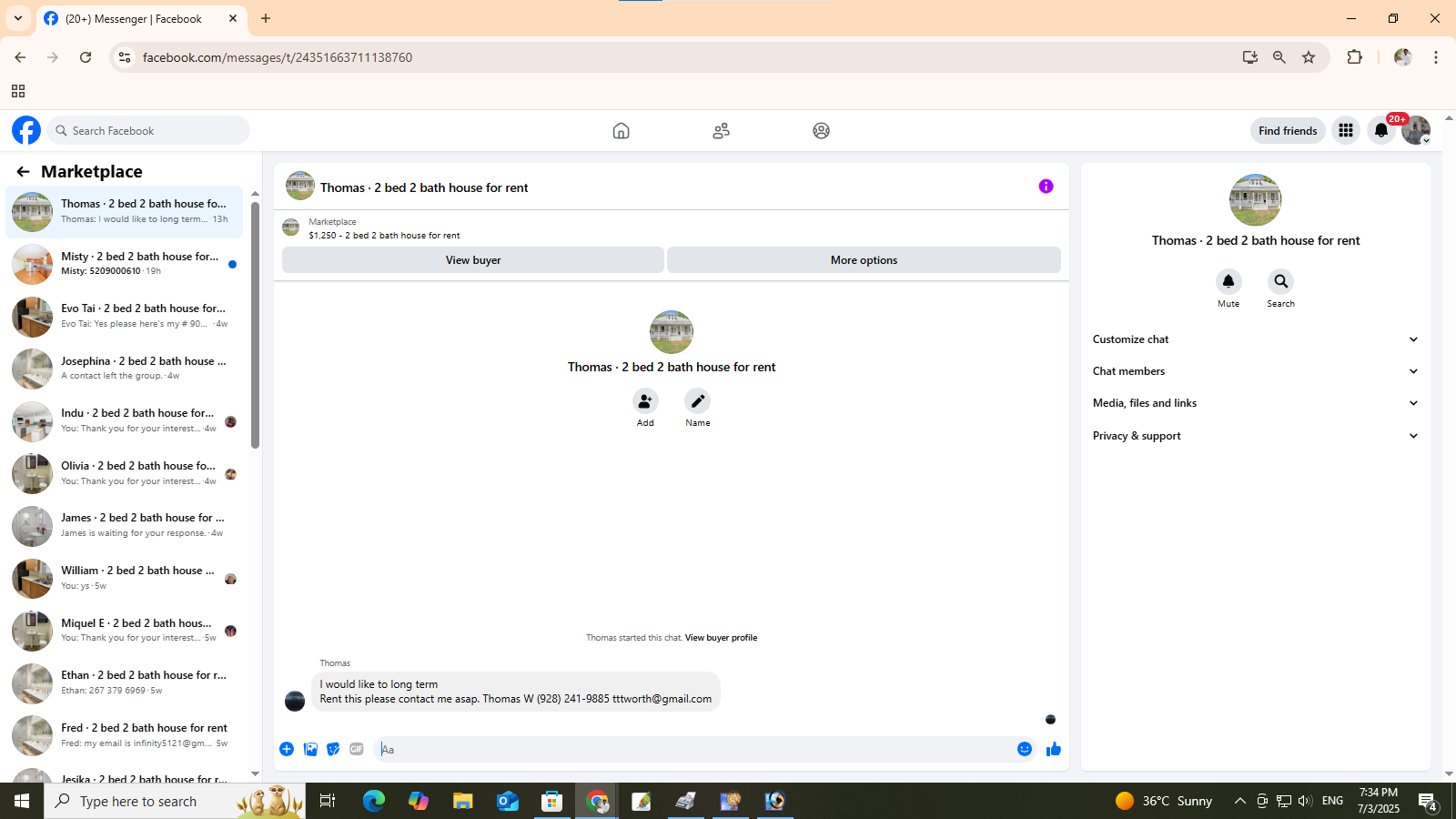Open William conversation
The image size is (1456, 819).
pos(125,578)
